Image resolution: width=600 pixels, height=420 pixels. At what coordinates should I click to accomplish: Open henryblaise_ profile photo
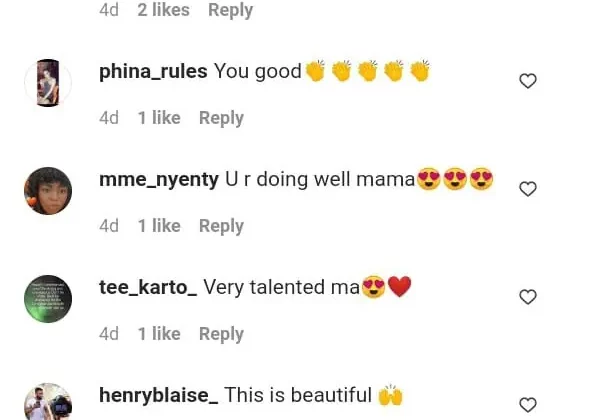(48, 402)
